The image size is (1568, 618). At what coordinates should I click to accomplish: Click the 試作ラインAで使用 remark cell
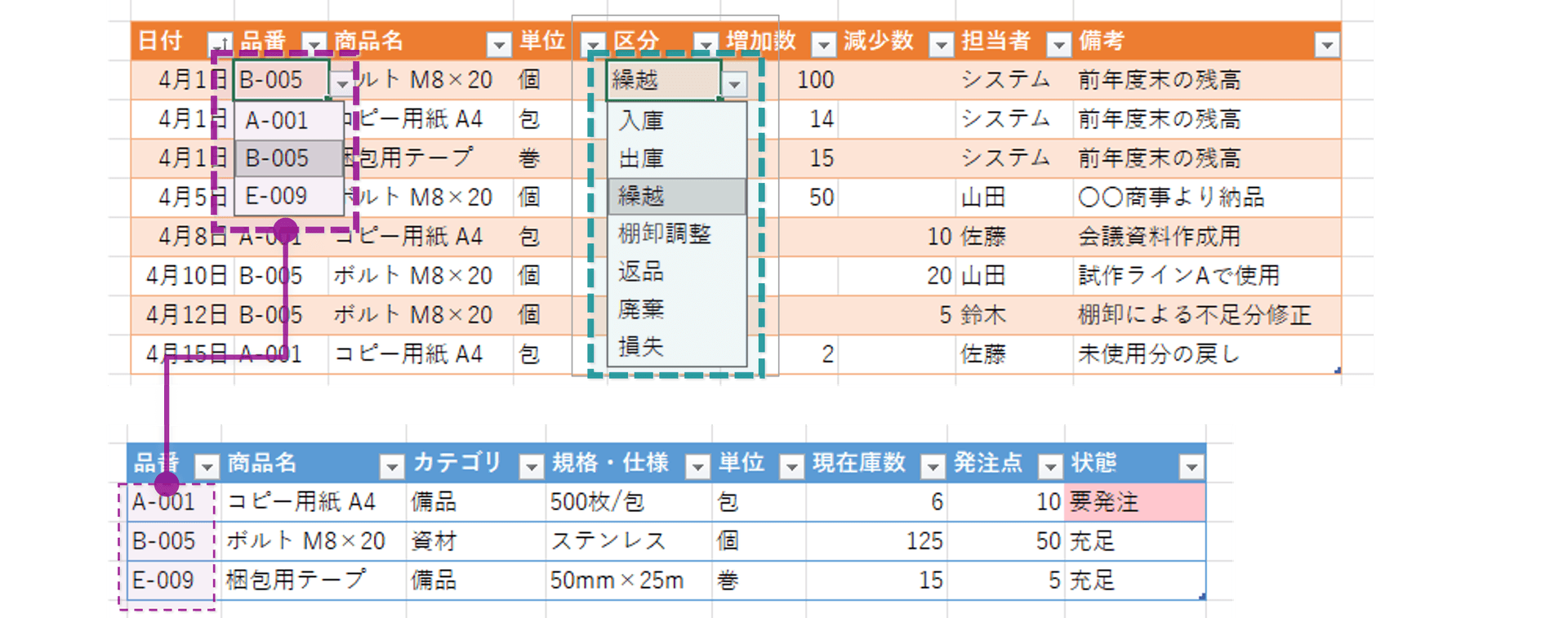point(1207,276)
